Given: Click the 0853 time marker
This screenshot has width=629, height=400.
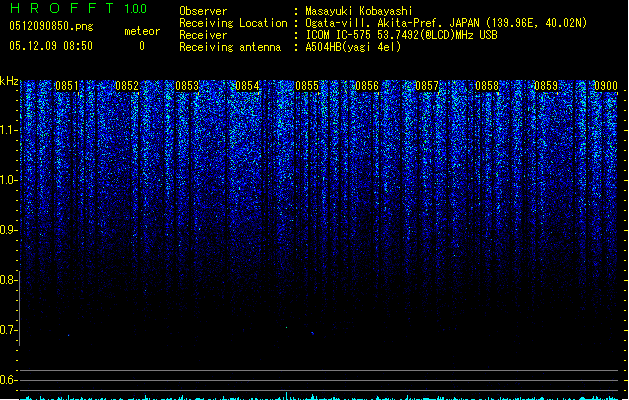Looking at the screenshot, I should coord(187,86).
